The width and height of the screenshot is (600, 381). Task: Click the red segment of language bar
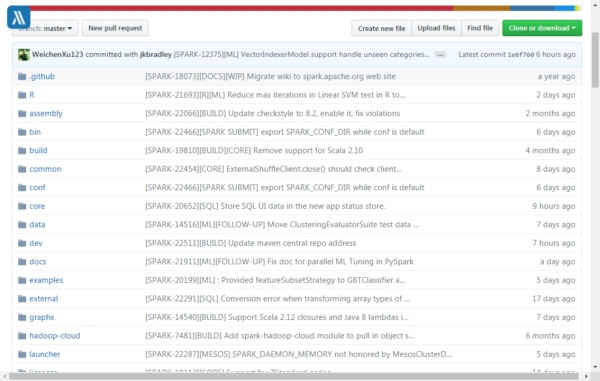(x=241, y=8)
